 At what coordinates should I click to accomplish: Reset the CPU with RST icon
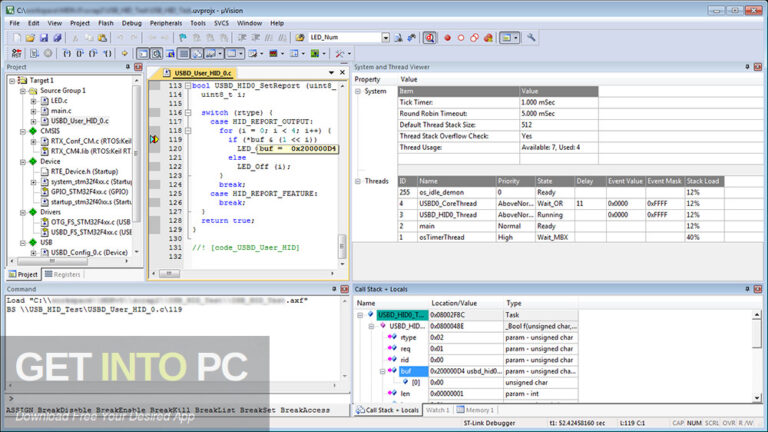pos(17,53)
